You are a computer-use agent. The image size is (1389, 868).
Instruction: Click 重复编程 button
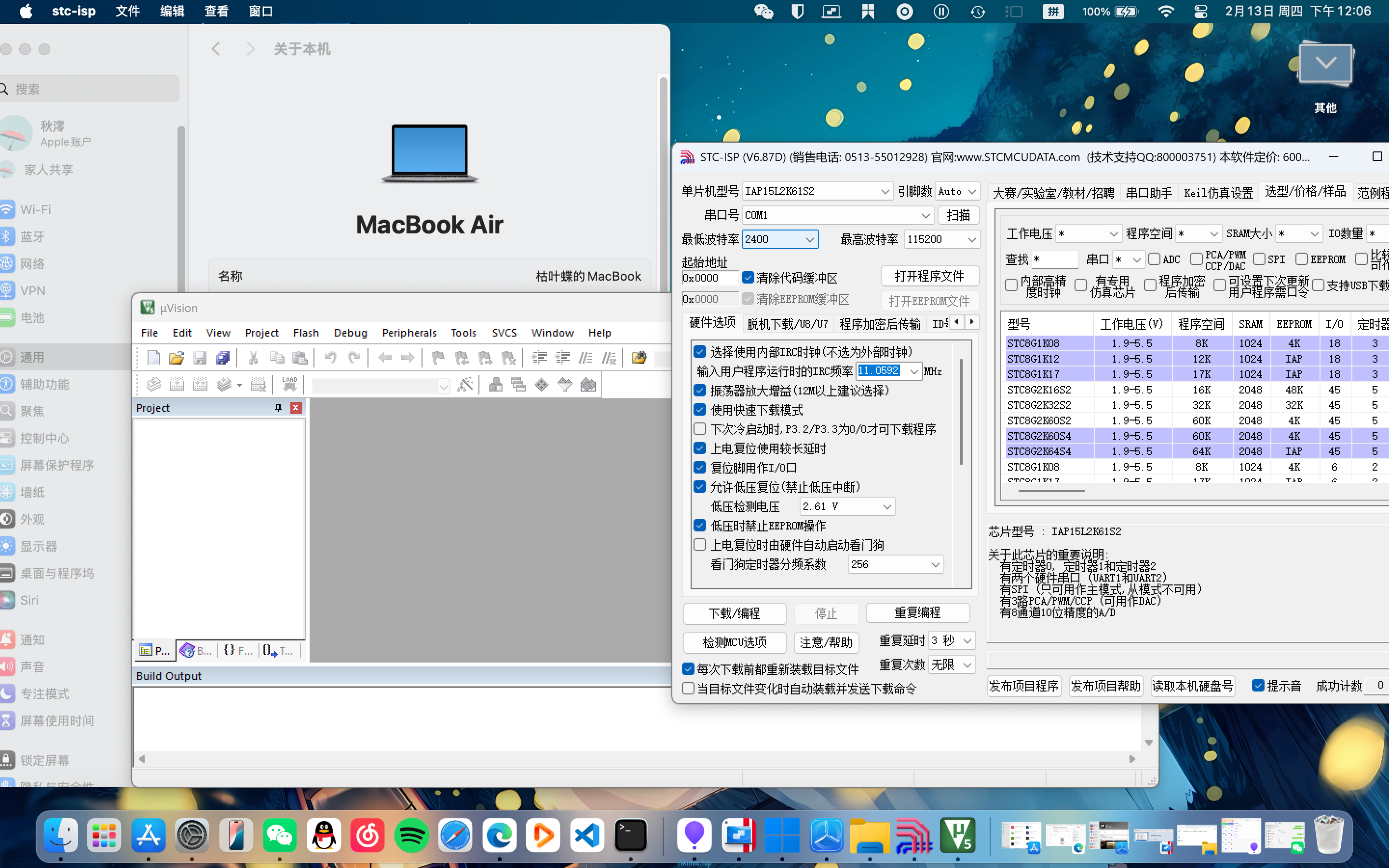[x=917, y=612]
